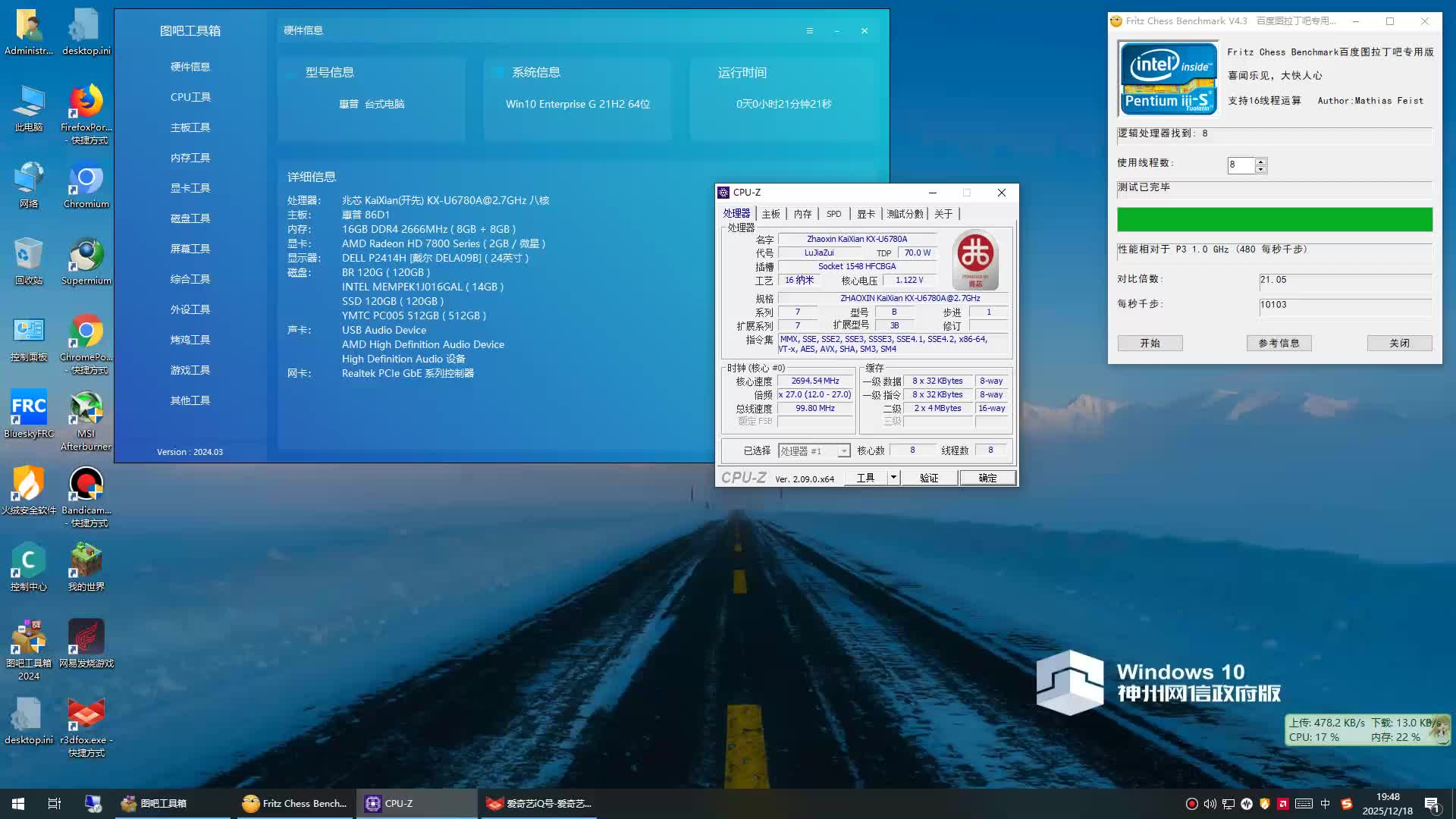
Task: Click CPU-Z 工具 button
Action: click(866, 478)
